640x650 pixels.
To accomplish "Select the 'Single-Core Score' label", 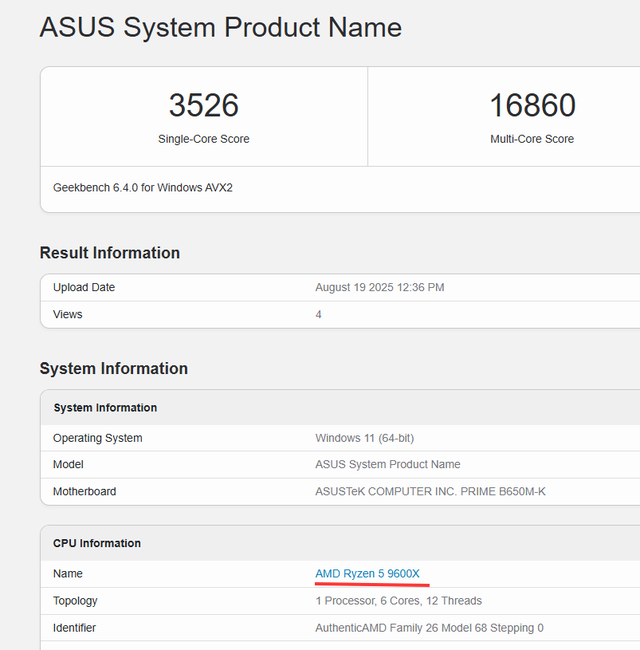I will [x=204, y=139].
